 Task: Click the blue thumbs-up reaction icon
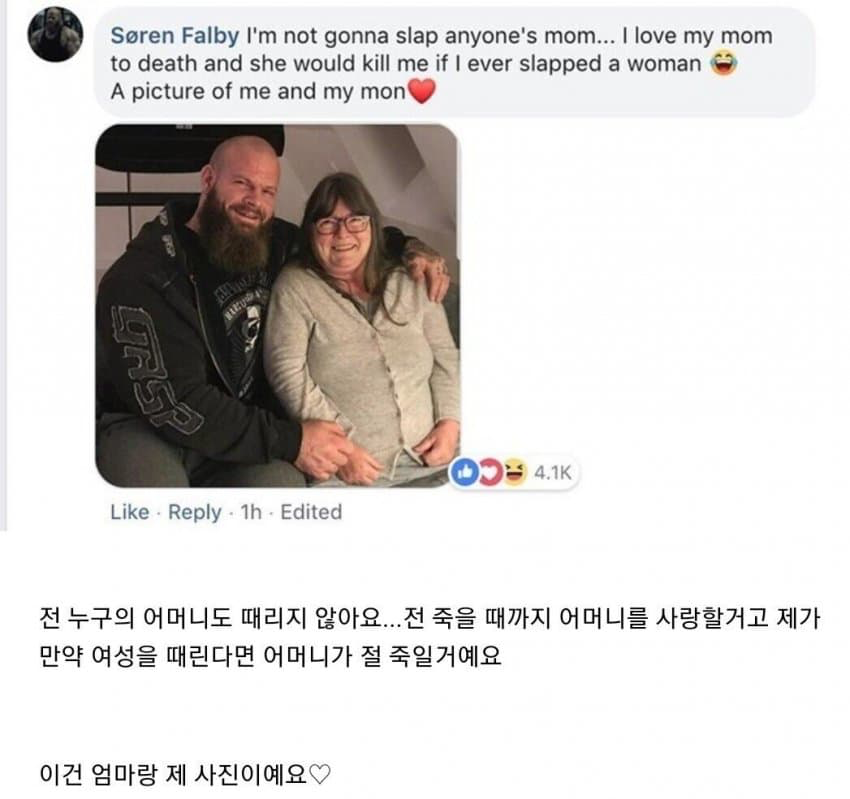465,472
